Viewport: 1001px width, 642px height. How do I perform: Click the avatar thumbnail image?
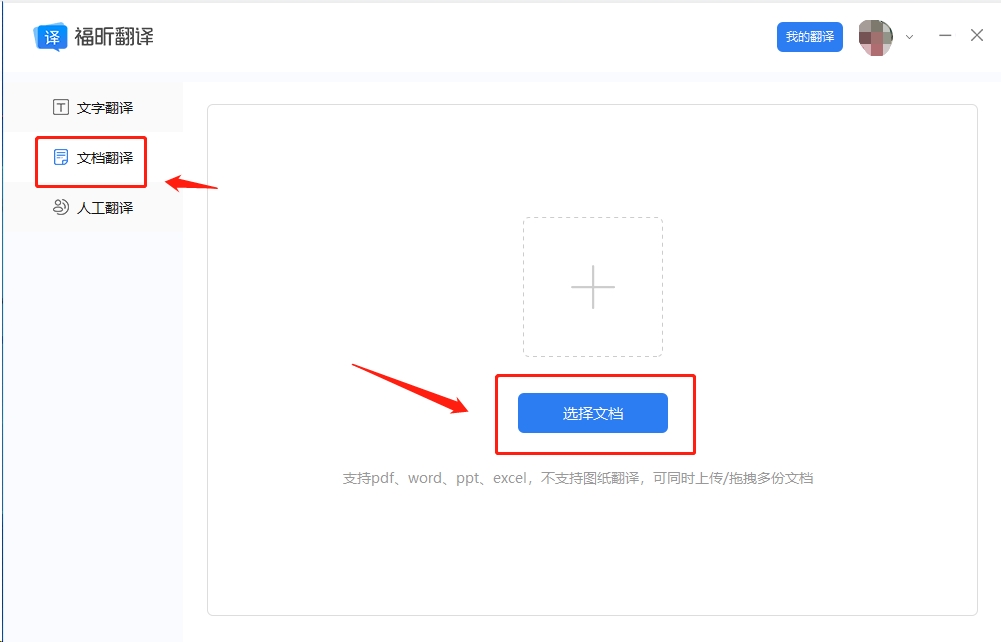[x=876, y=37]
